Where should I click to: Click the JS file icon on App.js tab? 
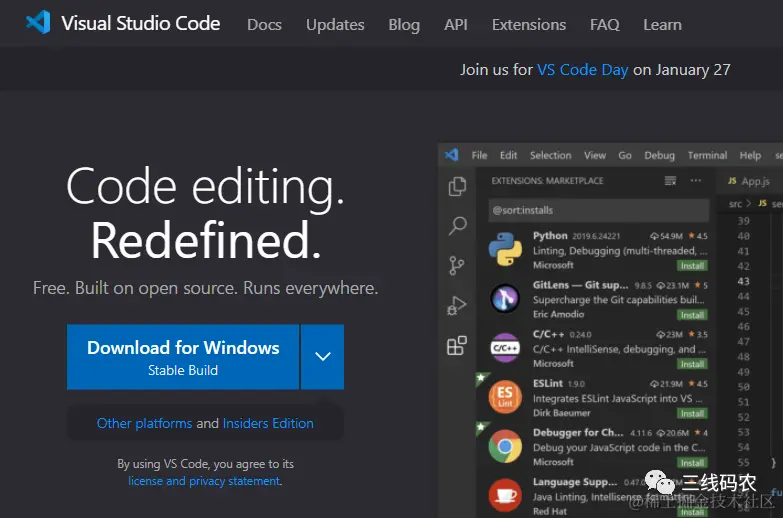pos(732,181)
